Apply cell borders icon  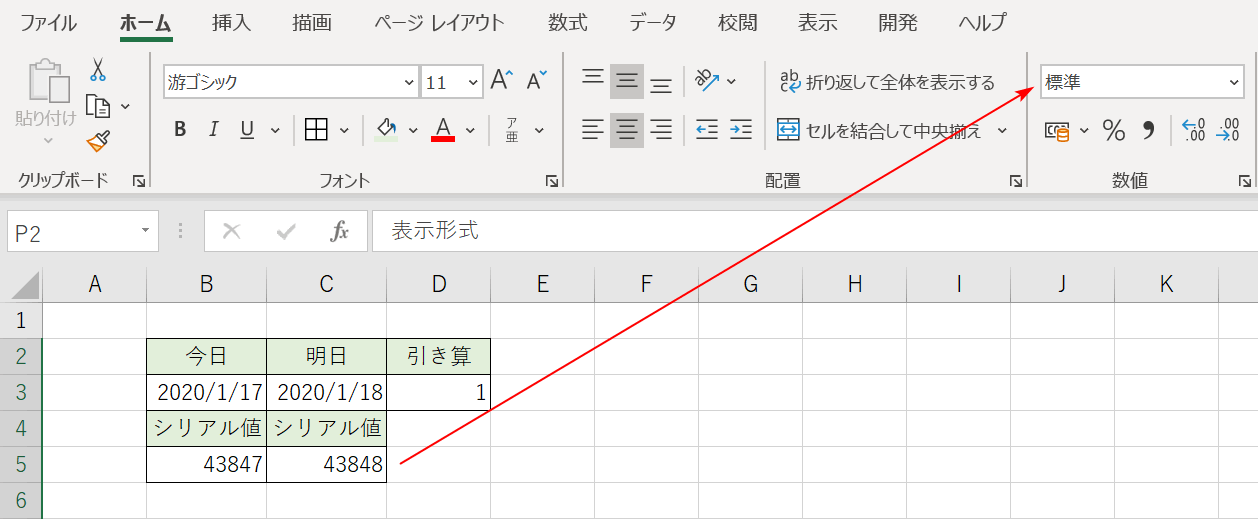[x=317, y=129]
